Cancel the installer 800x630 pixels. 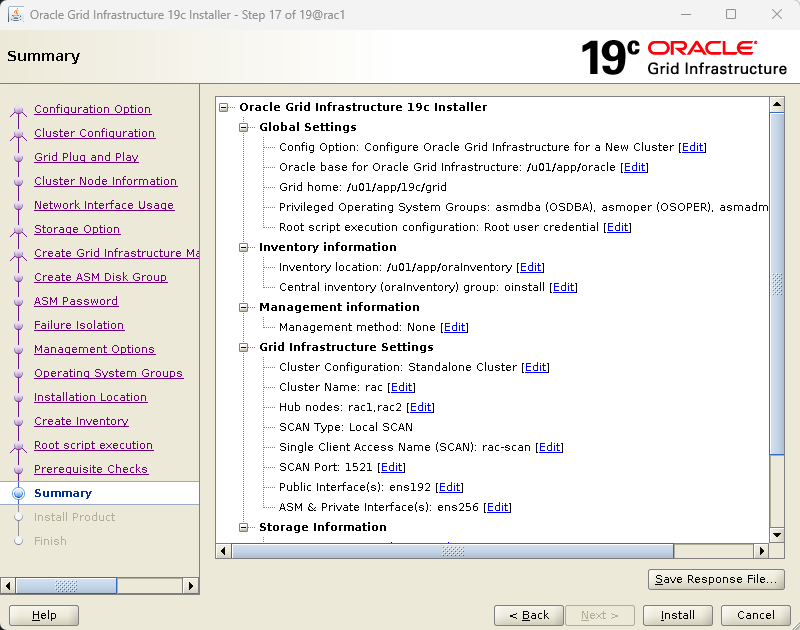tap(756, 615)
